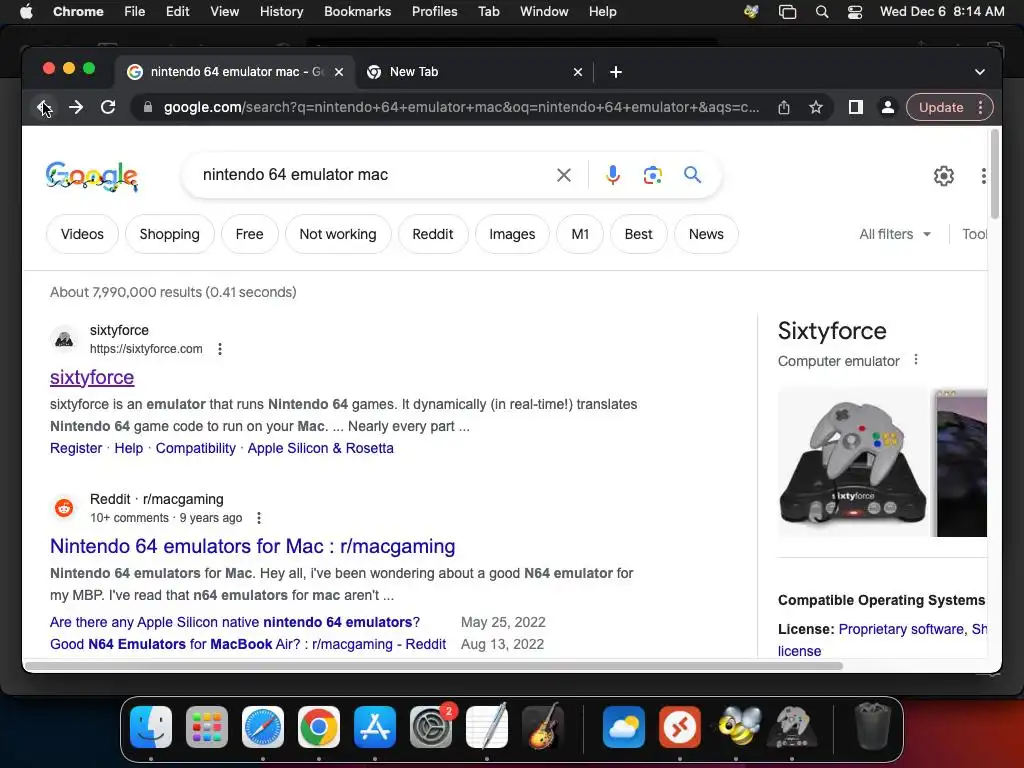1024x768 pixels.
Task: Launch Safari from the Dock
Action: tap(263, 727)
